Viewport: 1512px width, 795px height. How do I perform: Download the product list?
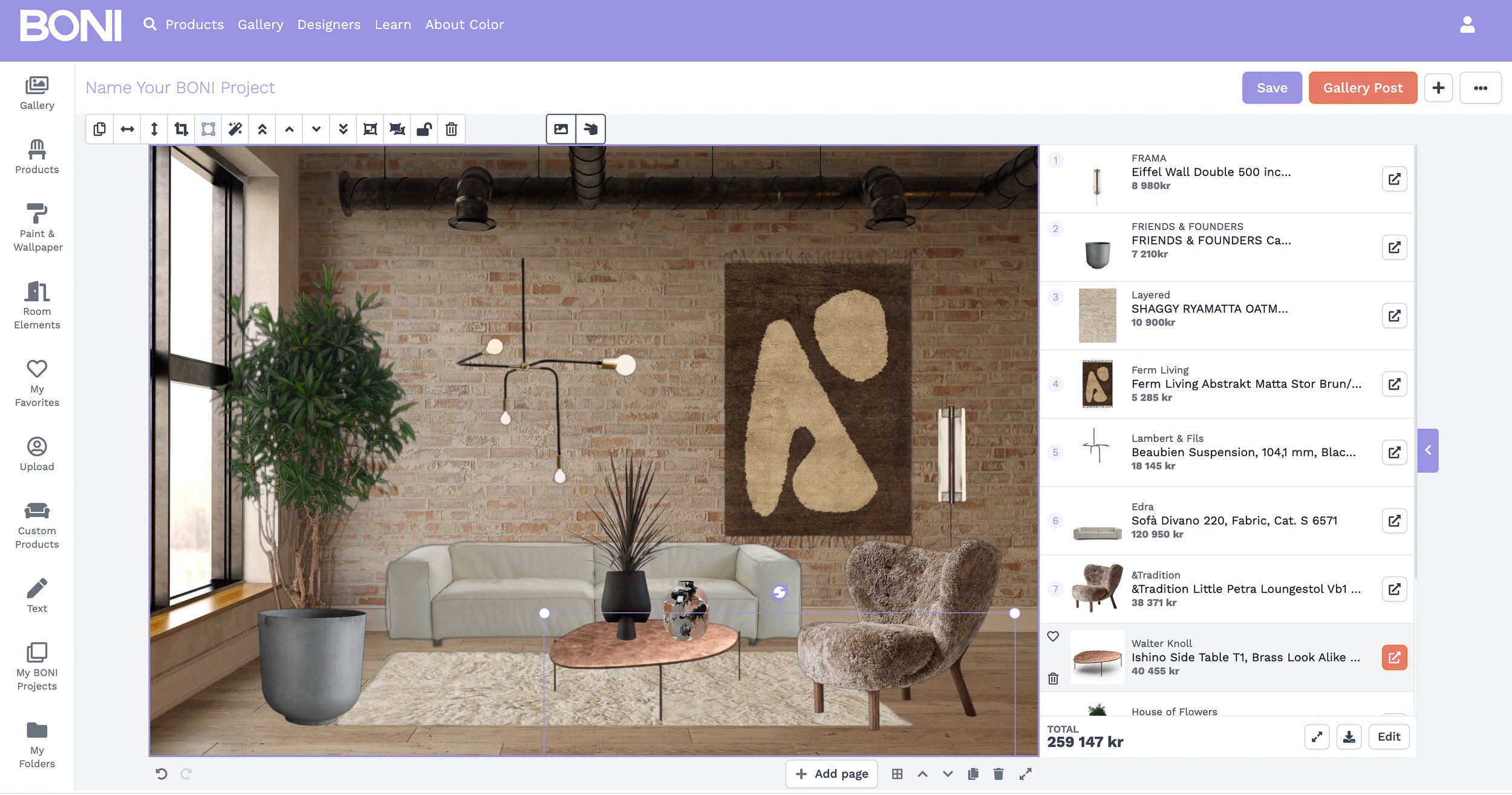click(1349, 737)
